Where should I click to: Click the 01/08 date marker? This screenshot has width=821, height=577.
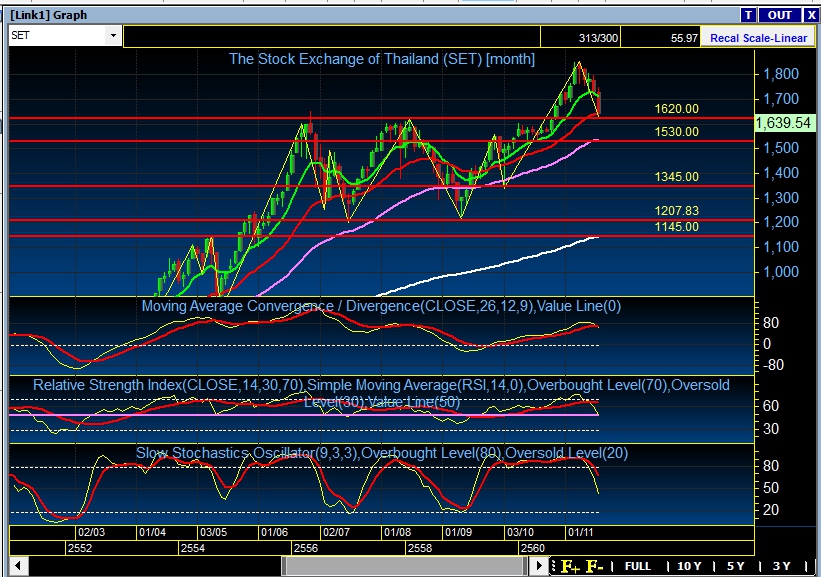[397, 532]
